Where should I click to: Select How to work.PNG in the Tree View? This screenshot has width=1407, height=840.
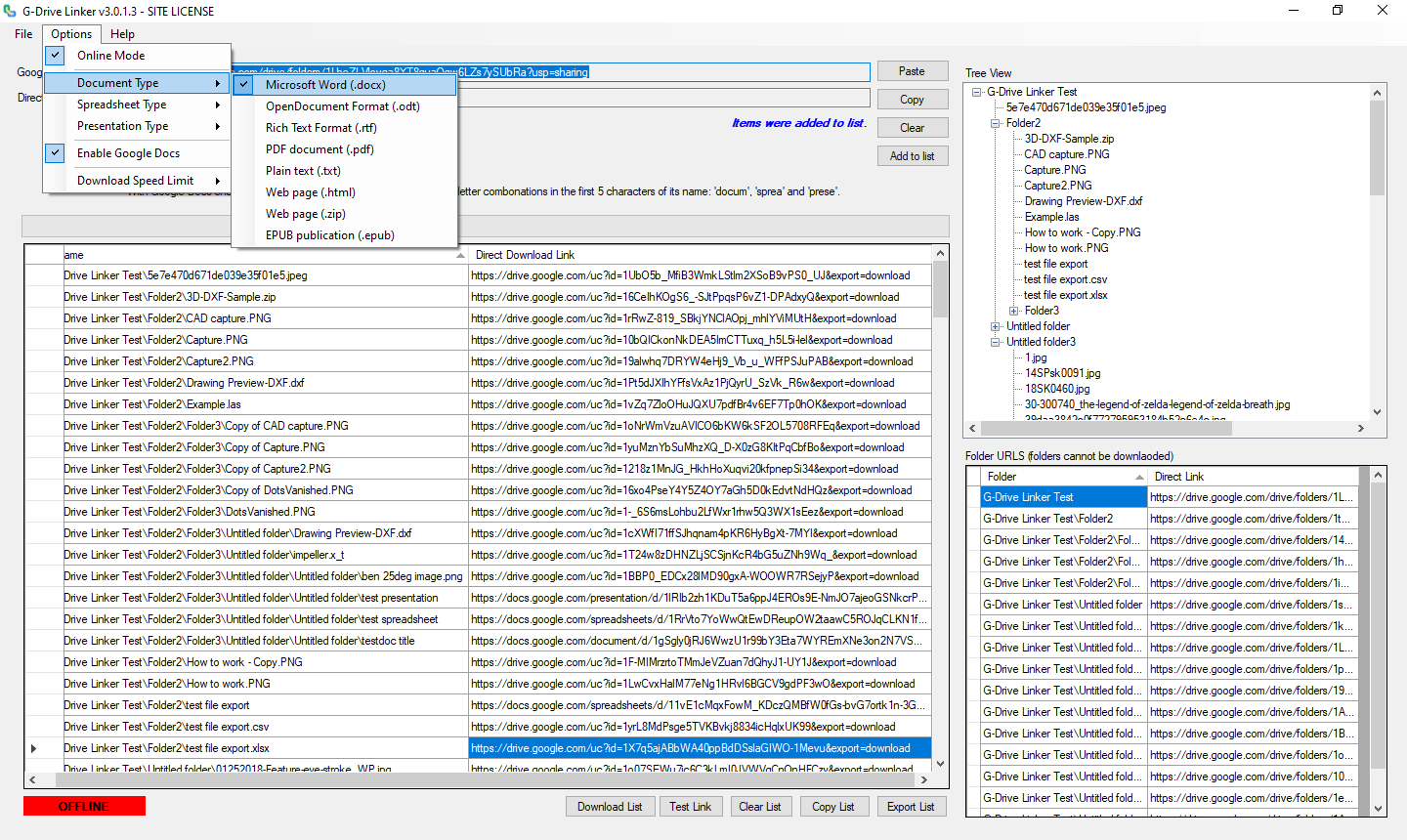[1066, 248]
